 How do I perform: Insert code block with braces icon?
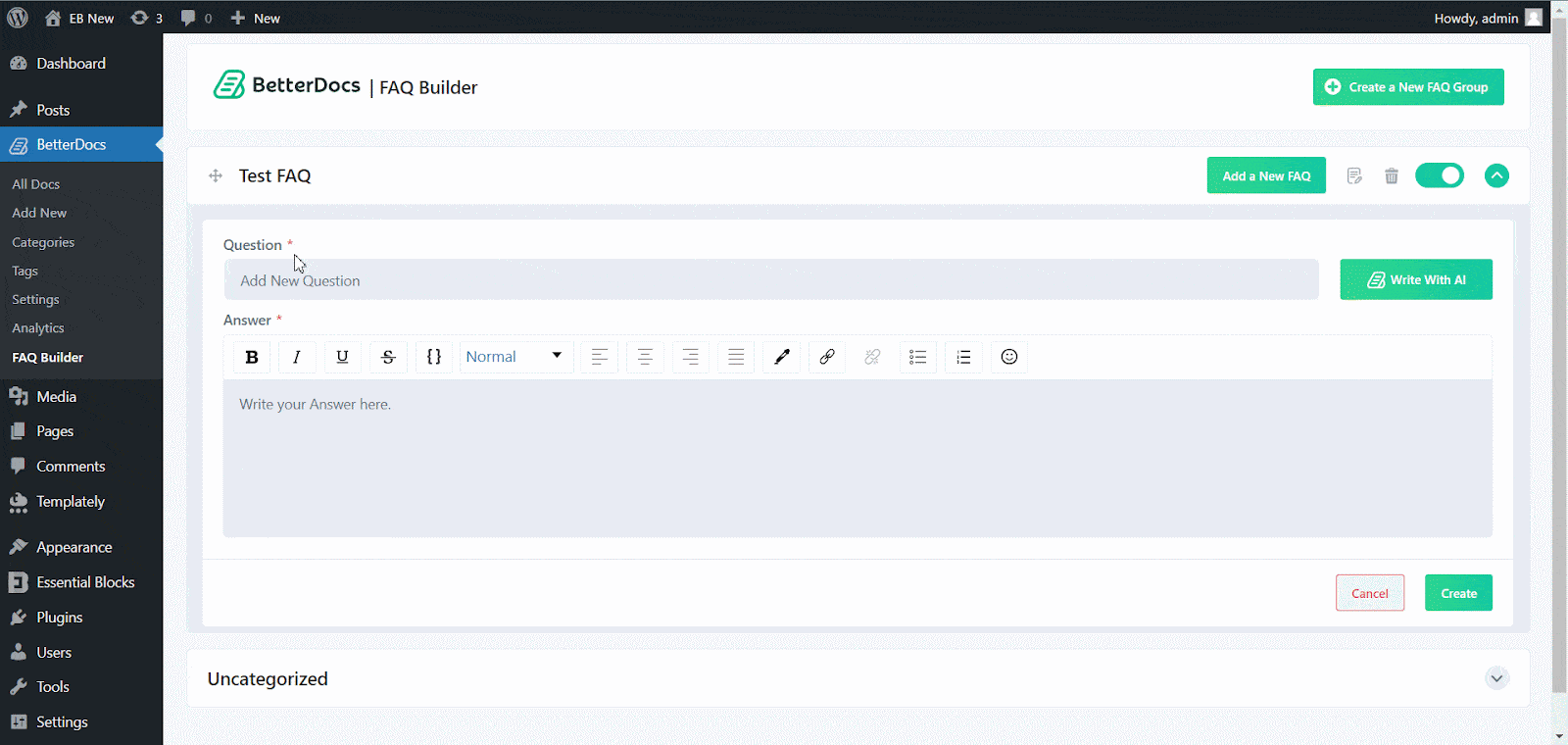point(434,357)
